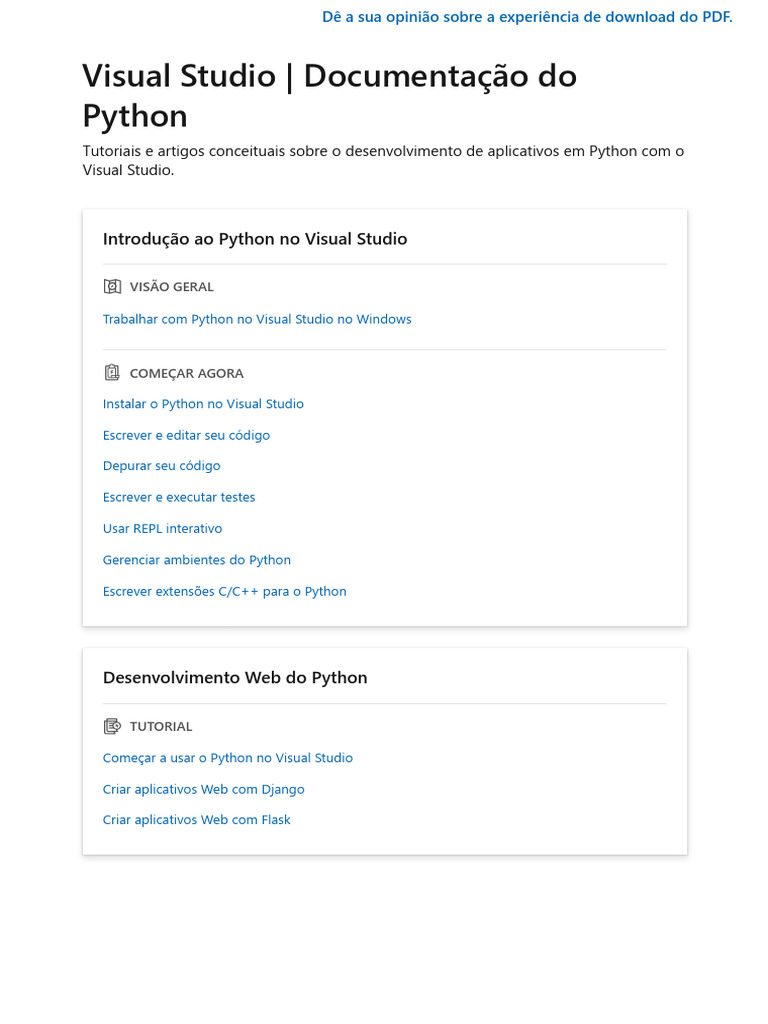Open Trabalhar com Python no Visual Studio no Windows
The image size is (768, 1024).
coord(257,319)
